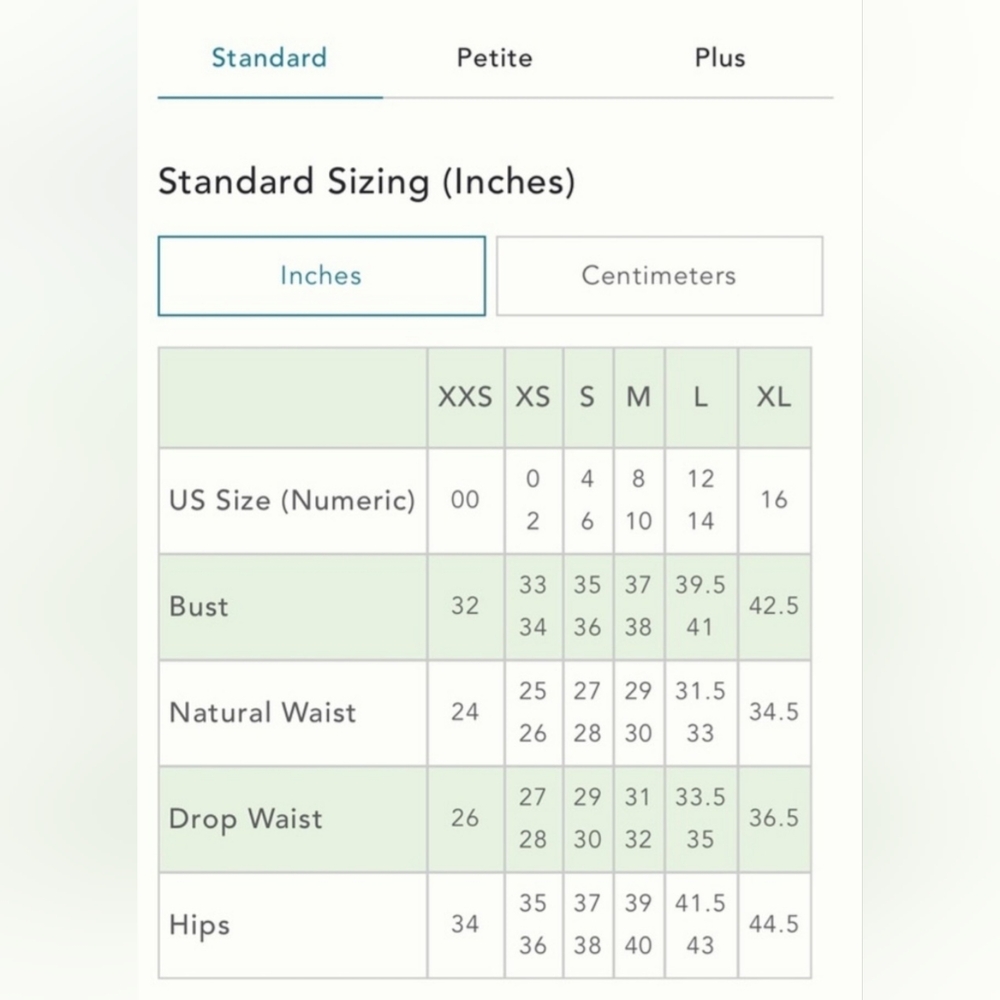Click the XL bust value 42.5
Viewport: 1000px width, 1000px height.
coord(774,606)
